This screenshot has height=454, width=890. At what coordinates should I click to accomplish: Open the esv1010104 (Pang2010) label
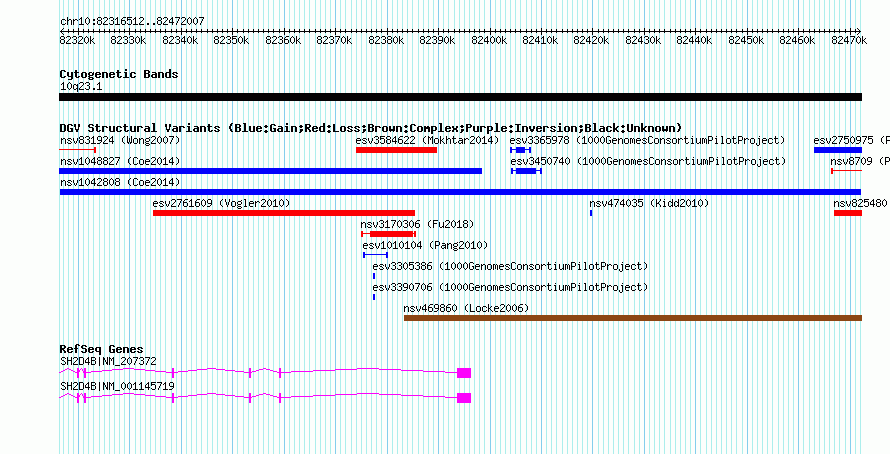click(425, 246)
